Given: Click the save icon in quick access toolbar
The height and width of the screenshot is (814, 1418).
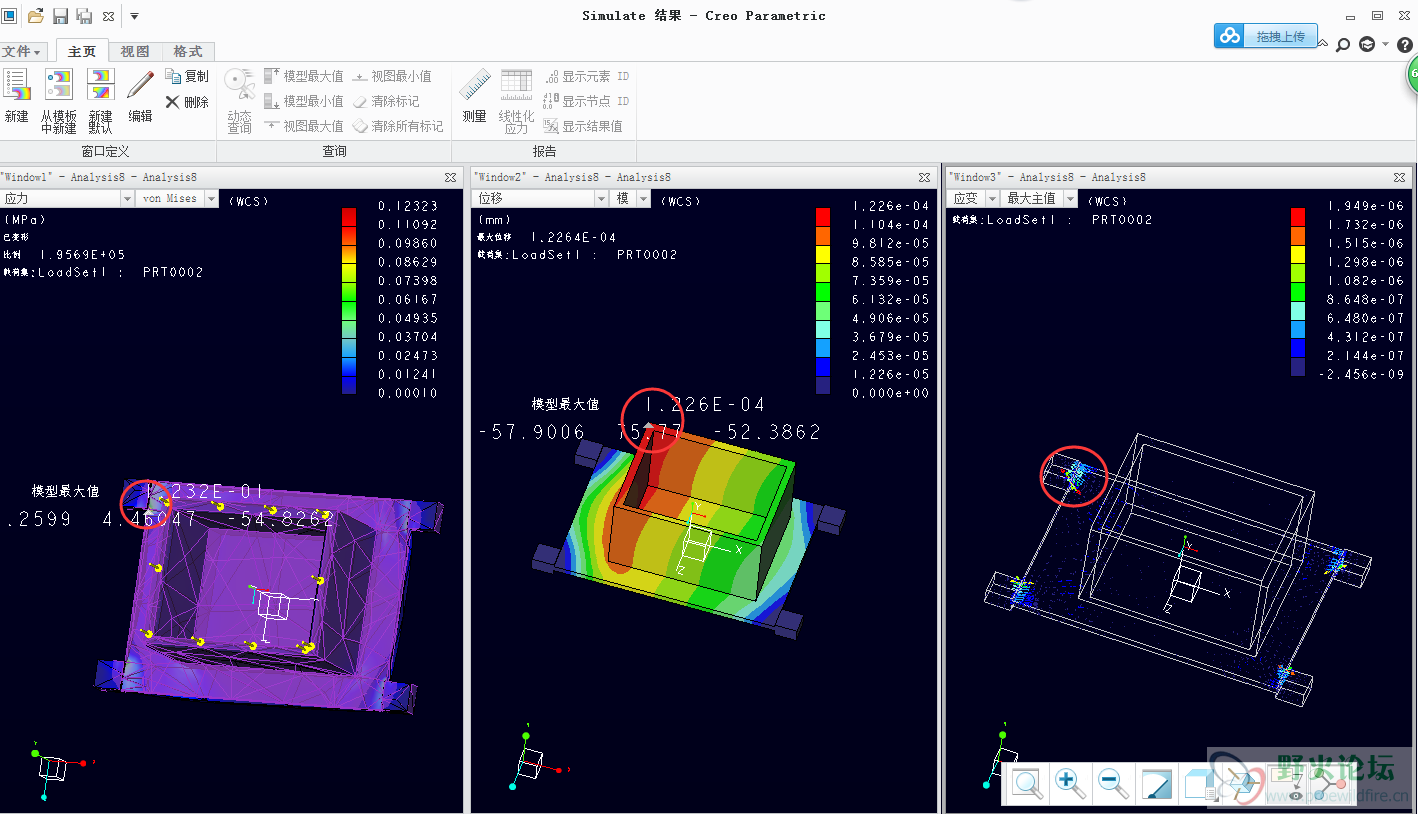Looking at the screenshot, I should 60,15.
